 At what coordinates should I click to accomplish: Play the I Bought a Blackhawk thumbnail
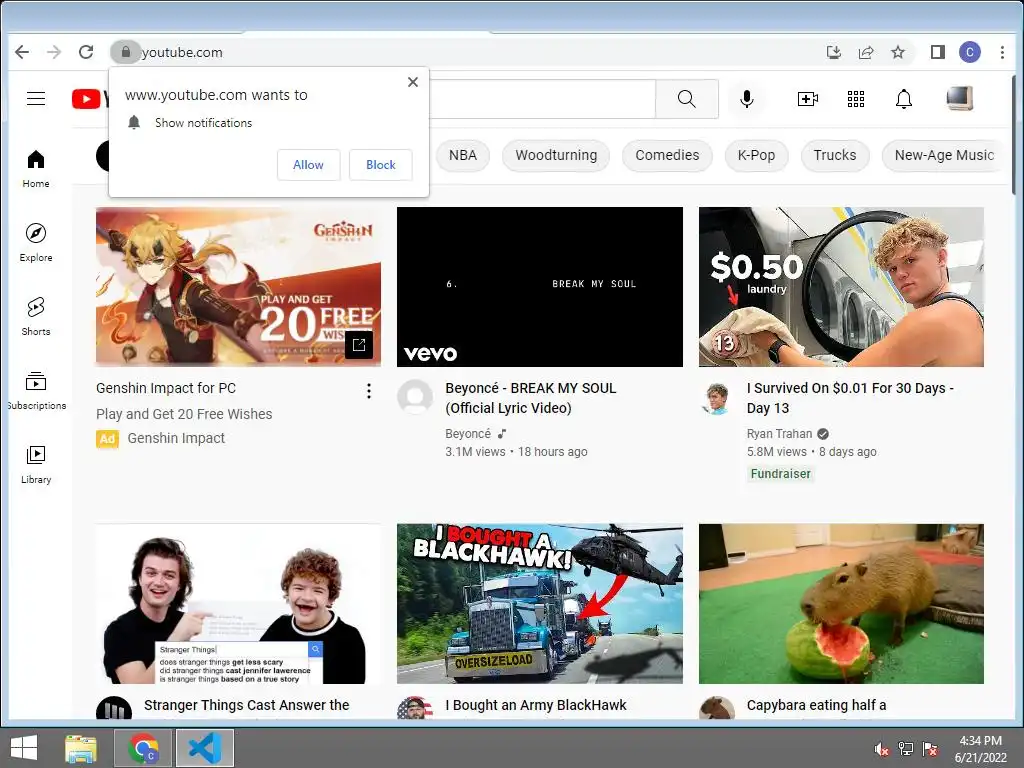(540, 603)
